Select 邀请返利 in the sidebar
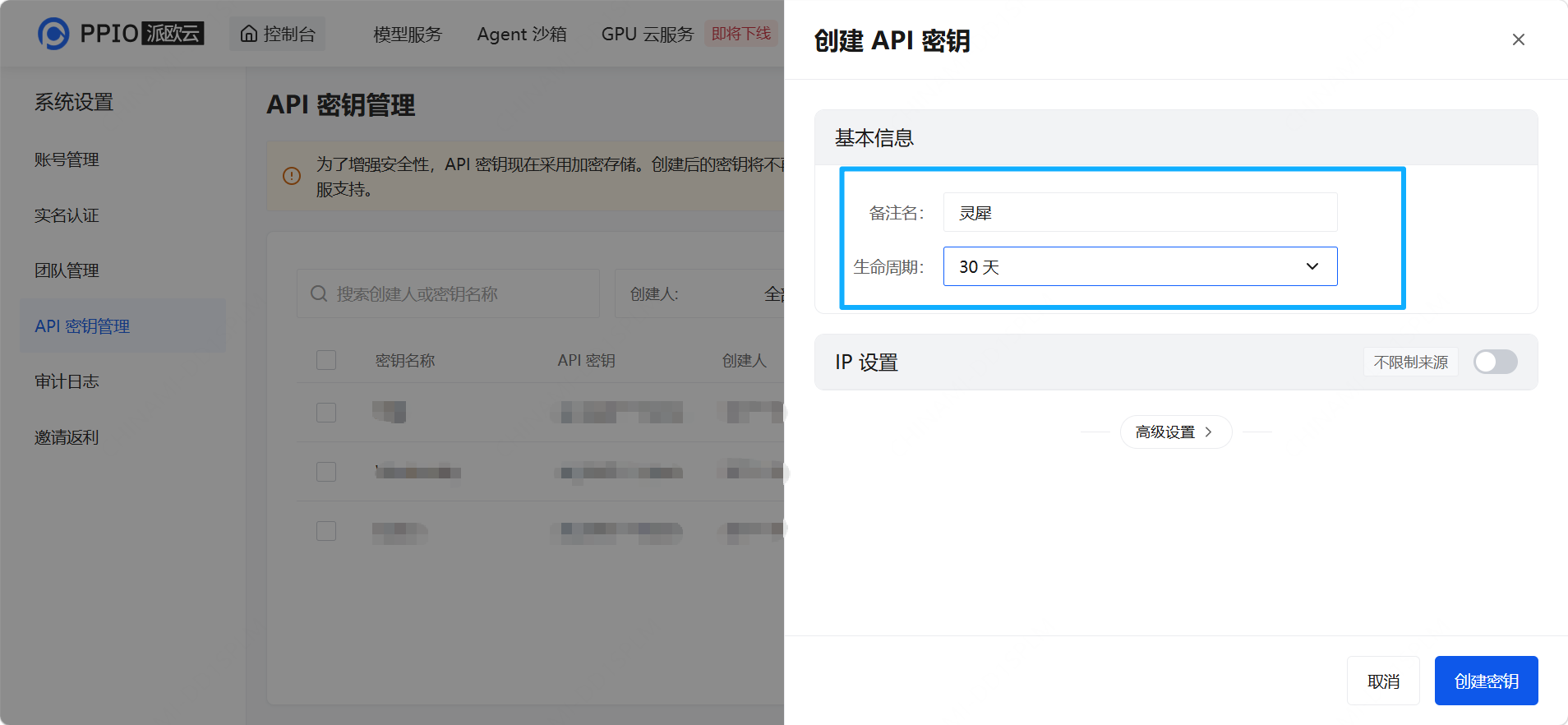This screenshot has width=1568, height=725. pyautogui.click(x=67, y=437)
